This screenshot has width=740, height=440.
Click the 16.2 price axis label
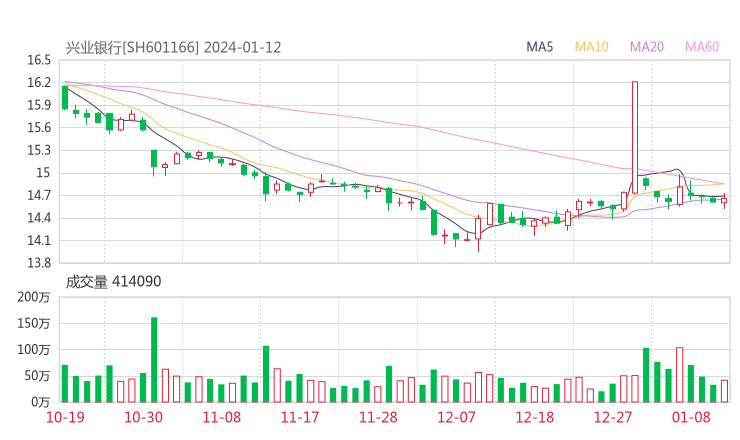pos(39,83)
